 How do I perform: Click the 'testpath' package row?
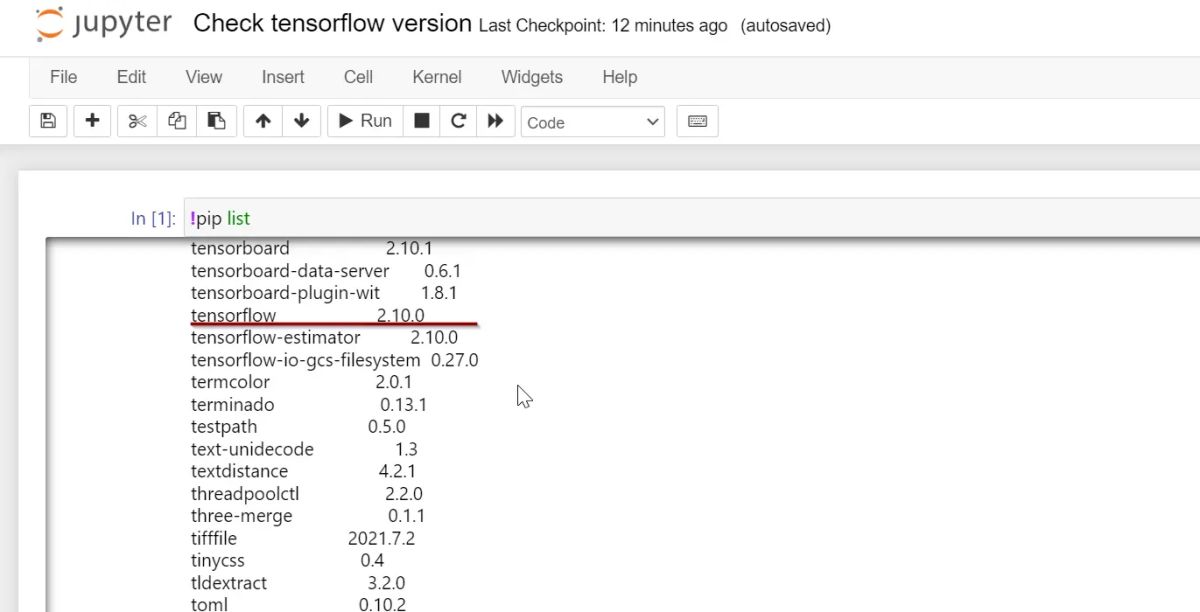click(x=298, y=427)
